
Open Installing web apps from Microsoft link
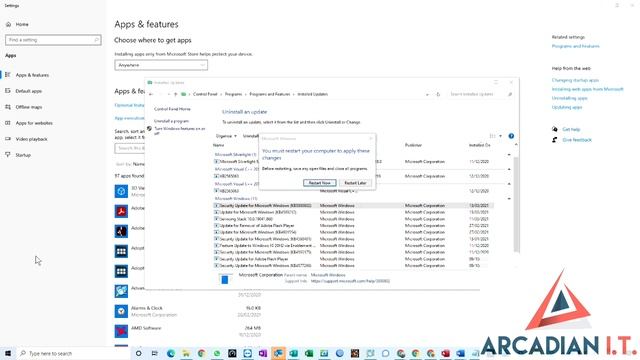tap(587, 89)
